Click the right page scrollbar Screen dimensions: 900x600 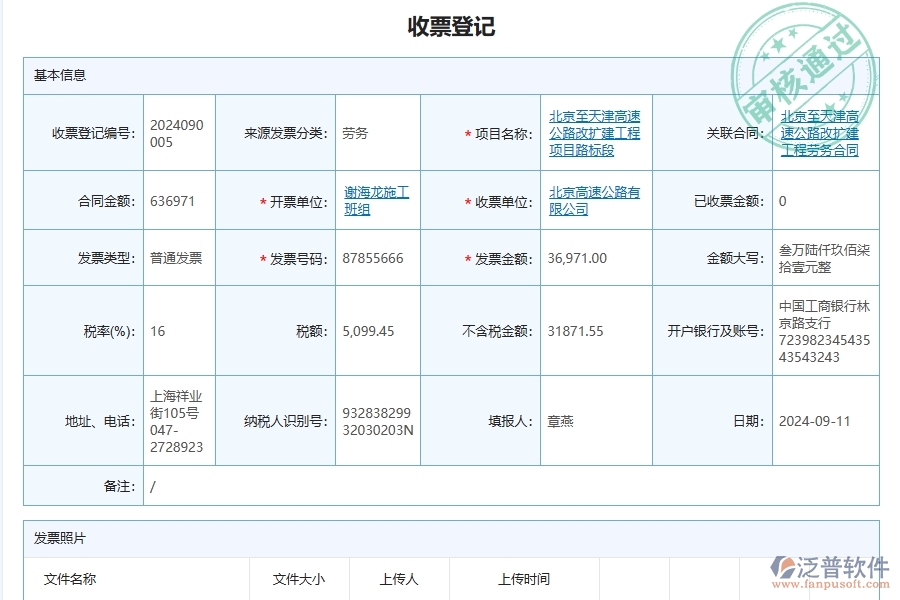[895, 300]
